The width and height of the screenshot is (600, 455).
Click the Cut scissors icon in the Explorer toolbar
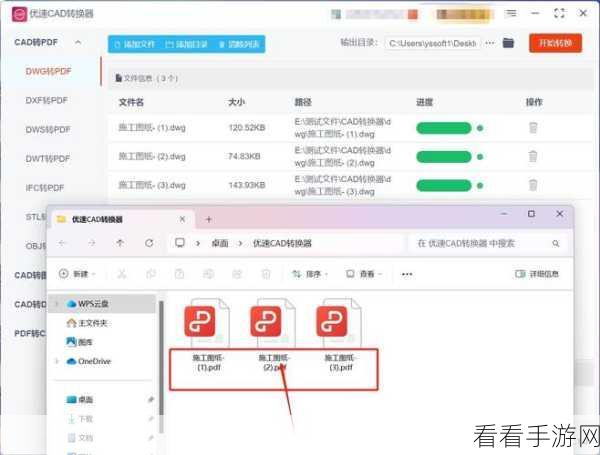coord(122,274)
